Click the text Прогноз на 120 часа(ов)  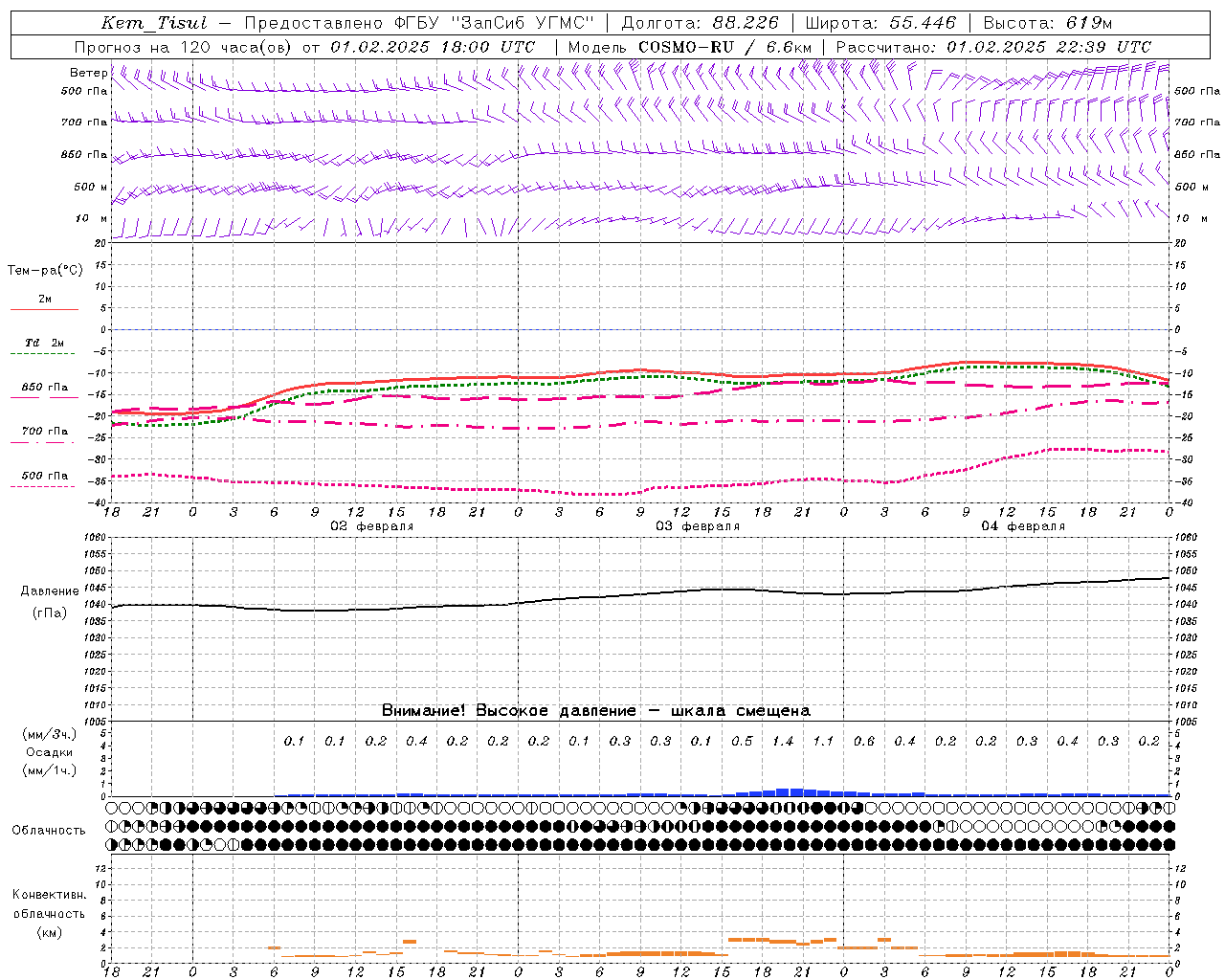click(x=183, y=47)
